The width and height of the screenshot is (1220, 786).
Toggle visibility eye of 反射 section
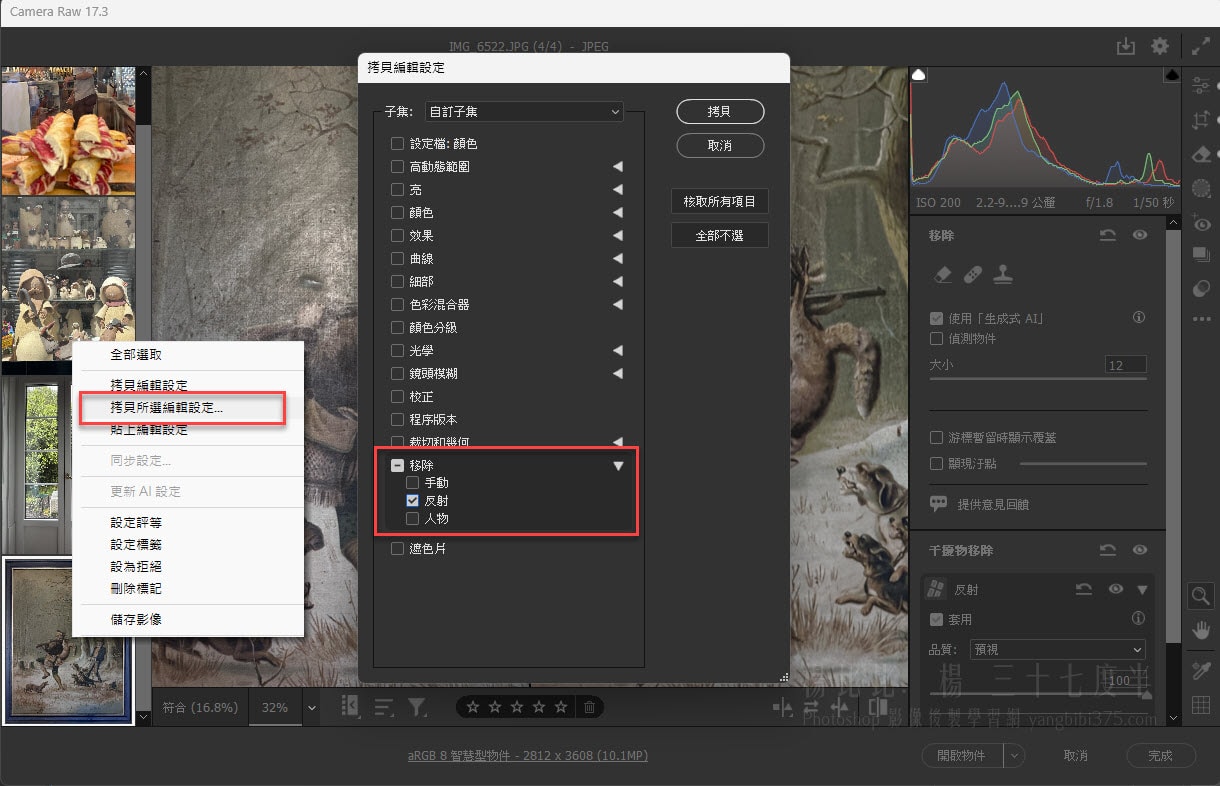pos(1116,590)
